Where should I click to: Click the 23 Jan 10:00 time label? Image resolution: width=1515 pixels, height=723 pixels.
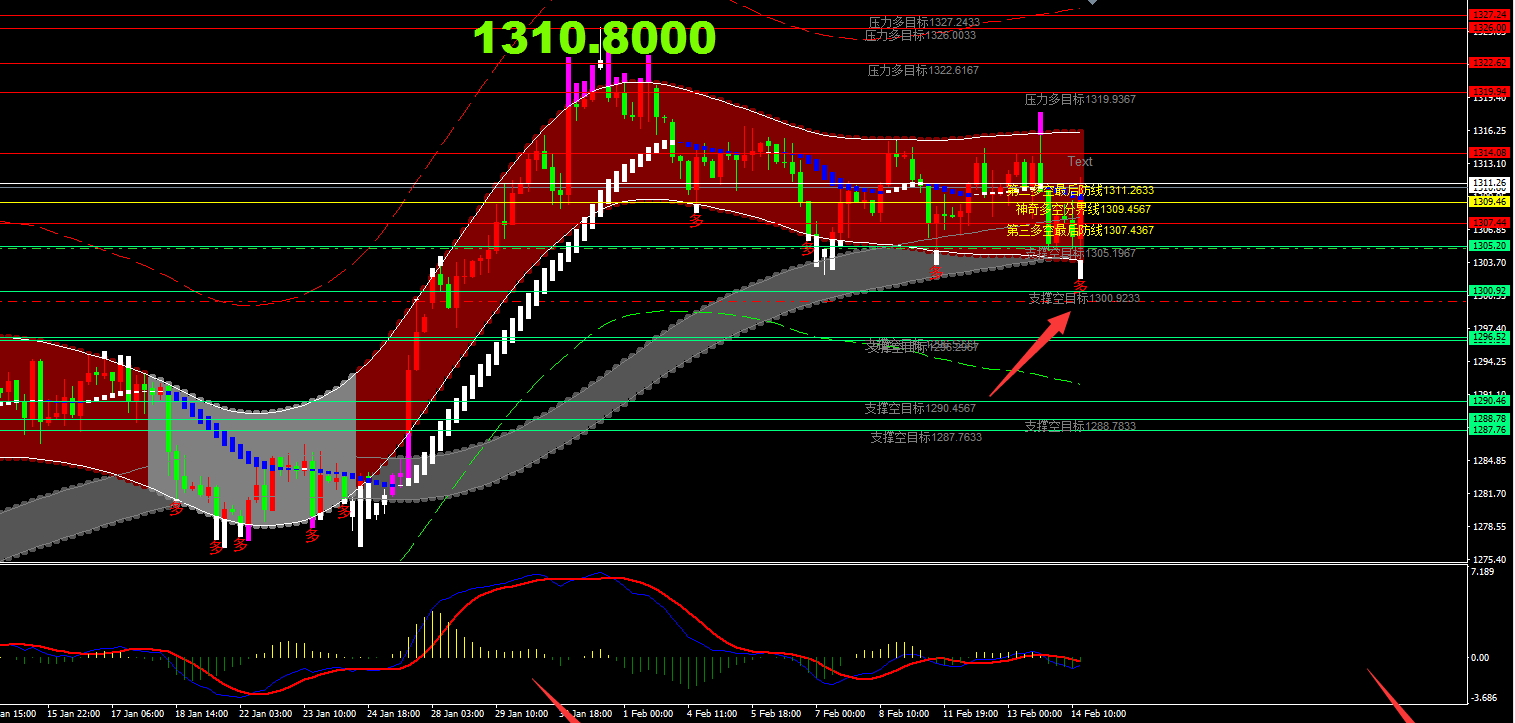(x=330, y=714)
